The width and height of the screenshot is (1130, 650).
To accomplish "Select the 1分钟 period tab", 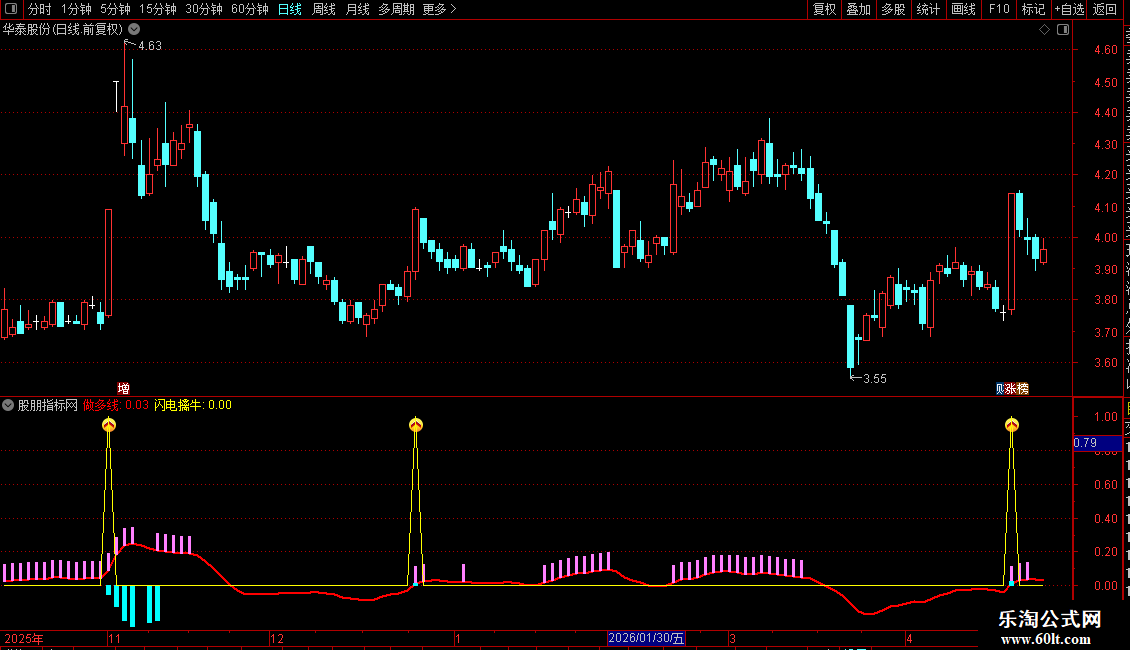I will 76,9.
